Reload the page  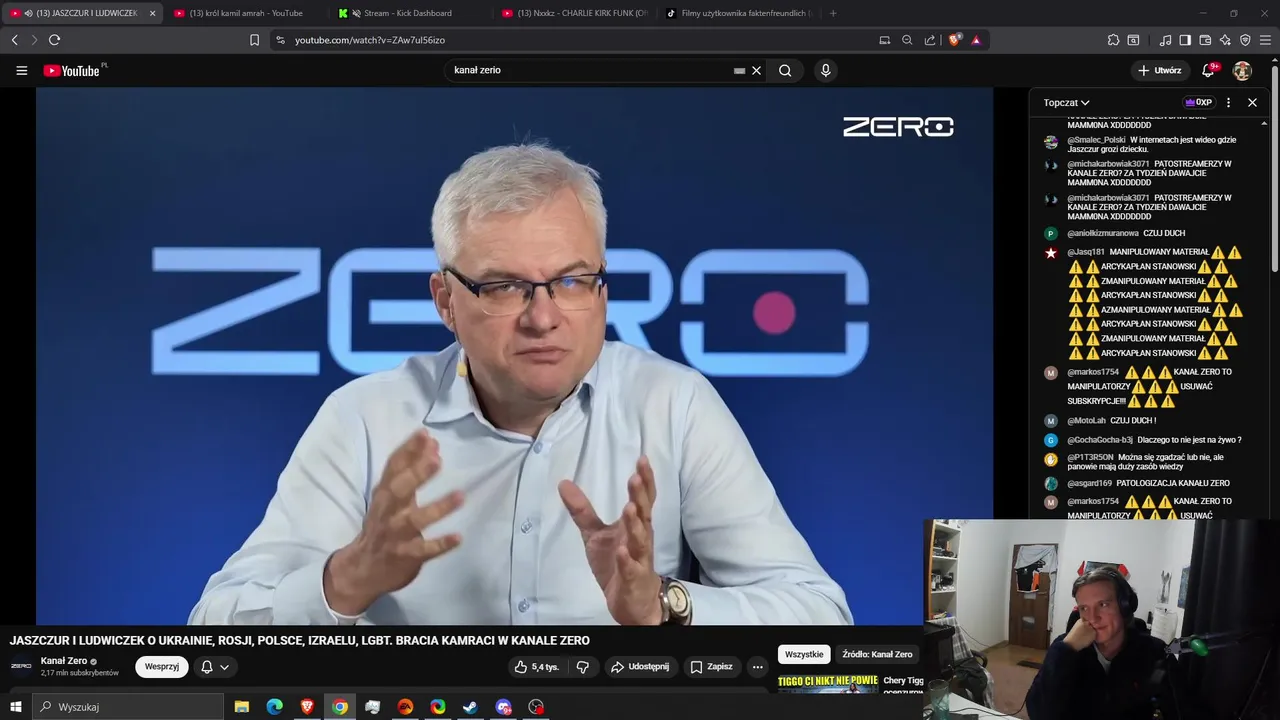(x=54, y=40)
